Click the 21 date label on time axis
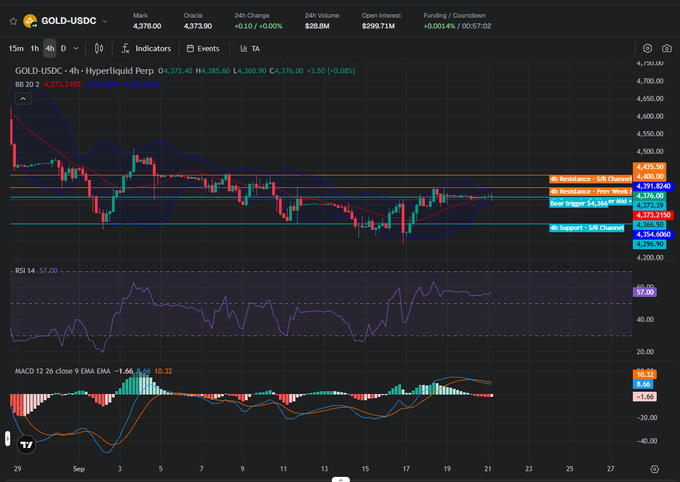Viewport: 680px width, 482px height. (x=488, y=469)
